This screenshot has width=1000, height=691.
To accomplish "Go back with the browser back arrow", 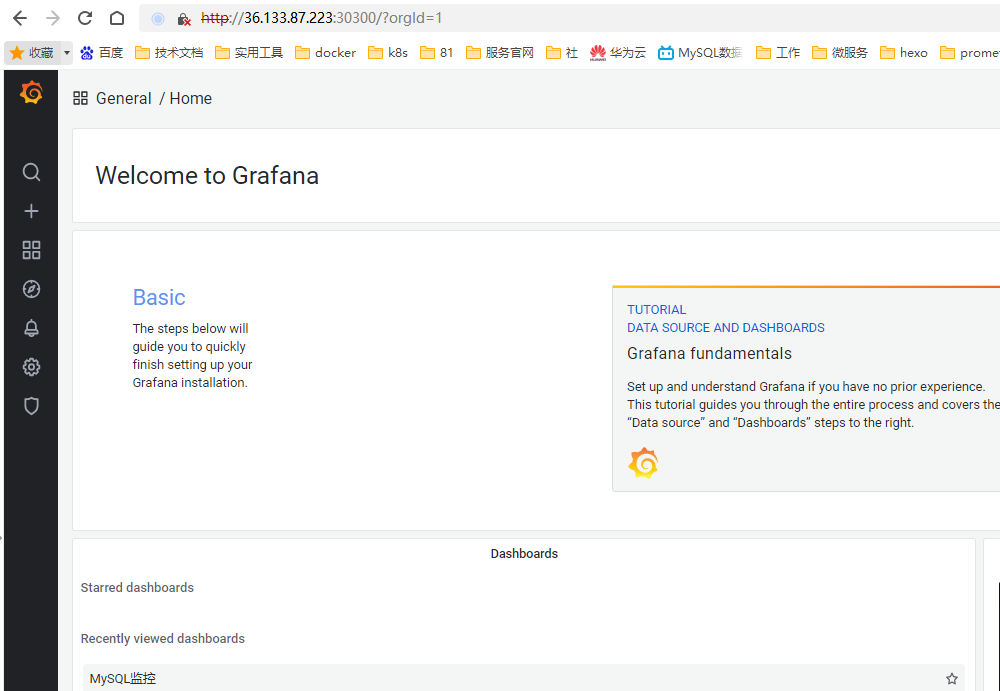I will (x=20, y=19).
